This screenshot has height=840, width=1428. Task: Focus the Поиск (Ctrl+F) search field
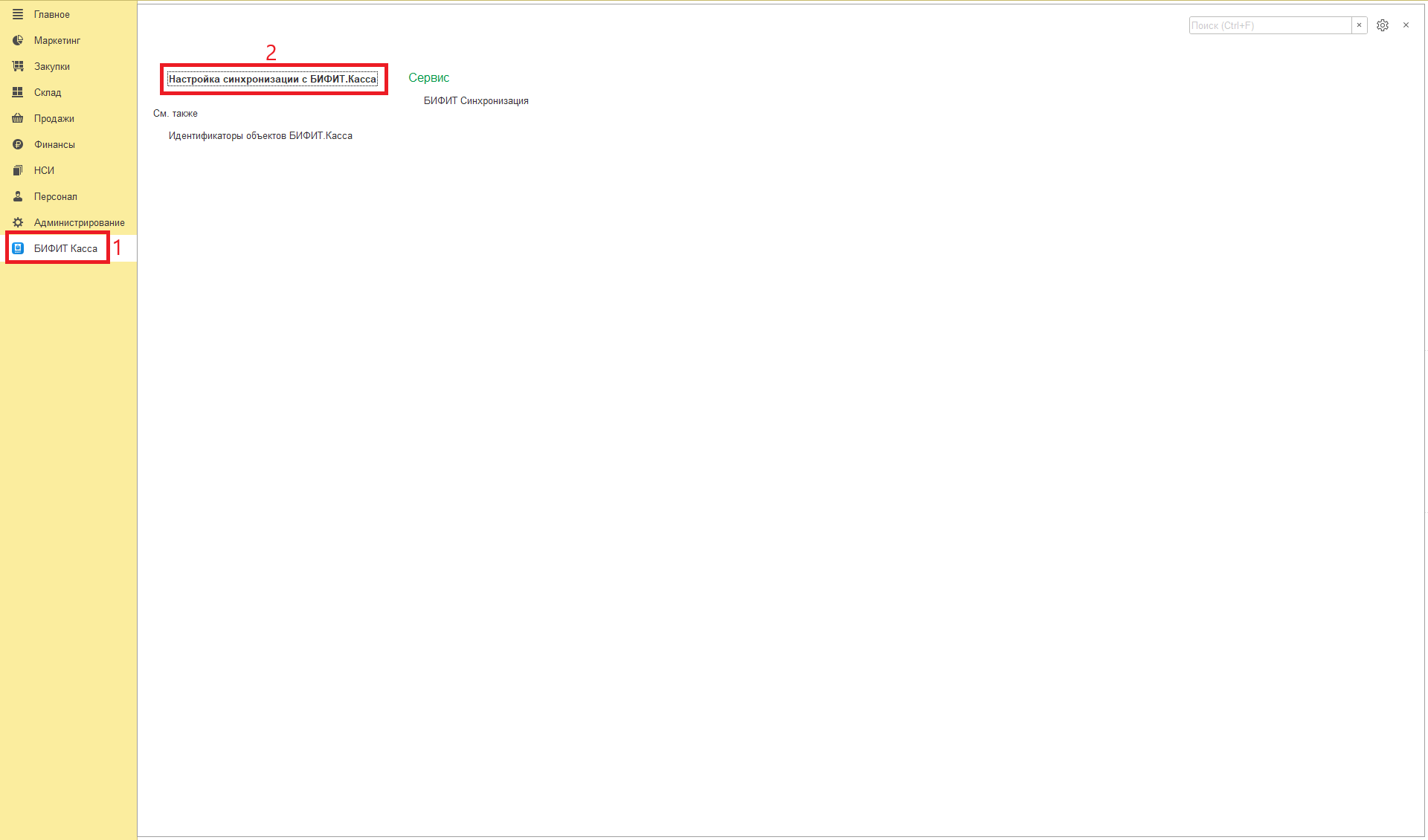pyautogui.click(x=1270, y=25)
